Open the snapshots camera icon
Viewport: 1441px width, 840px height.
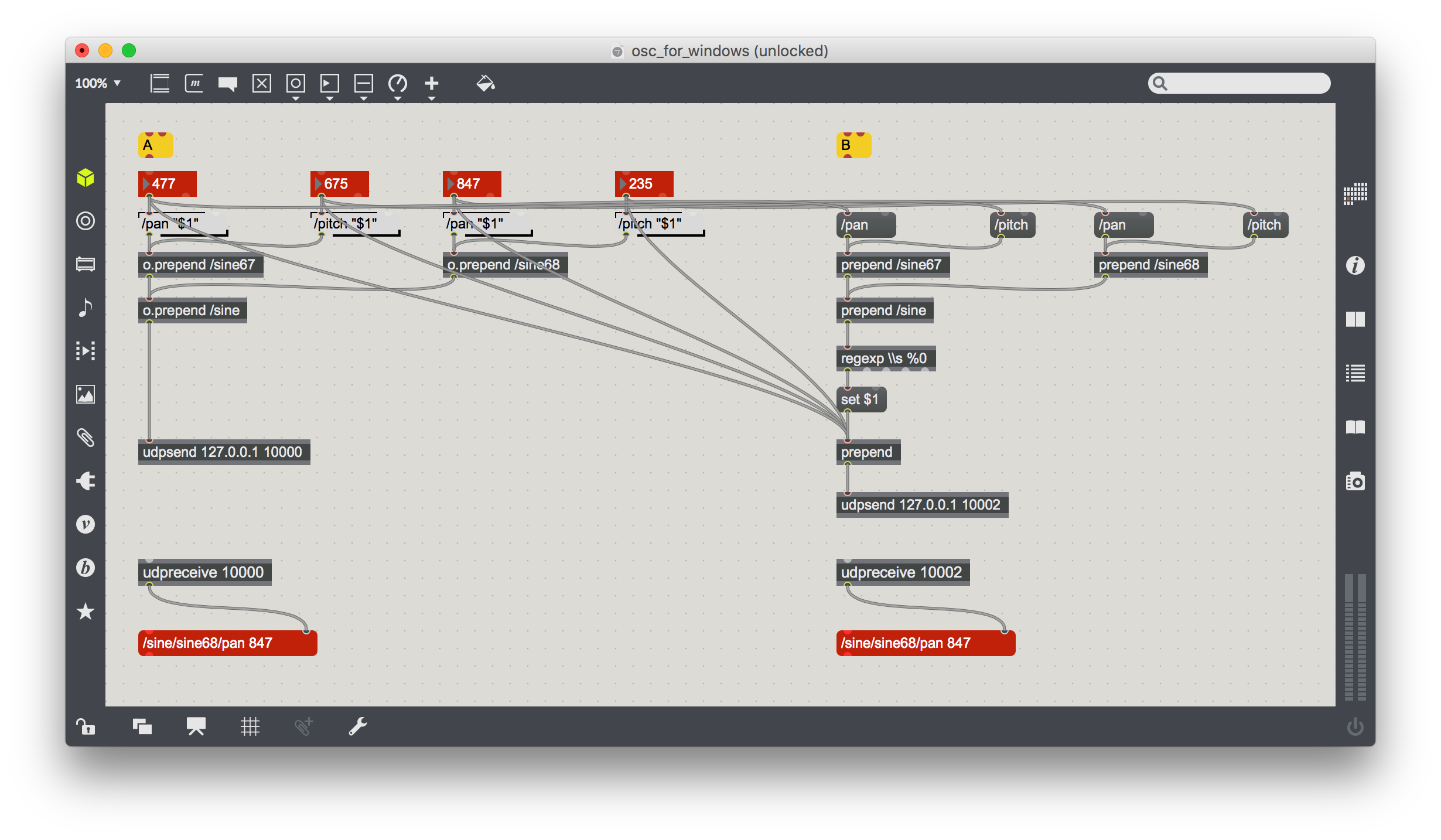click(1355, 481)
